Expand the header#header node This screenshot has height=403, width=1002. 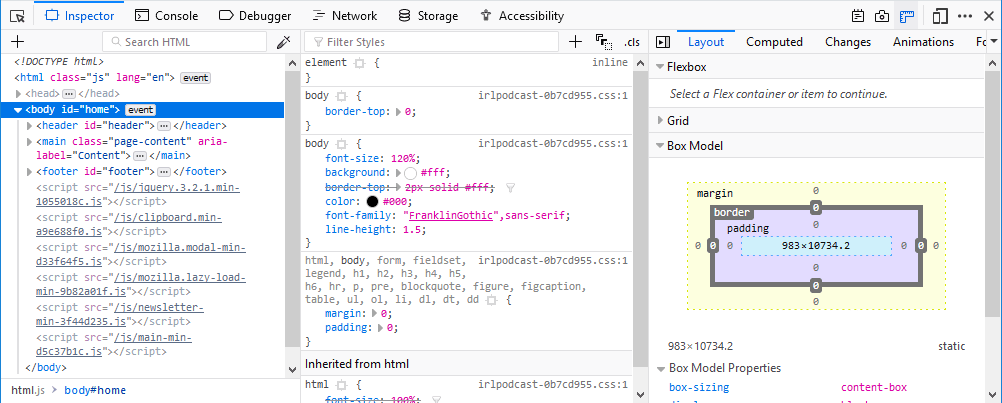coord(29,126)
